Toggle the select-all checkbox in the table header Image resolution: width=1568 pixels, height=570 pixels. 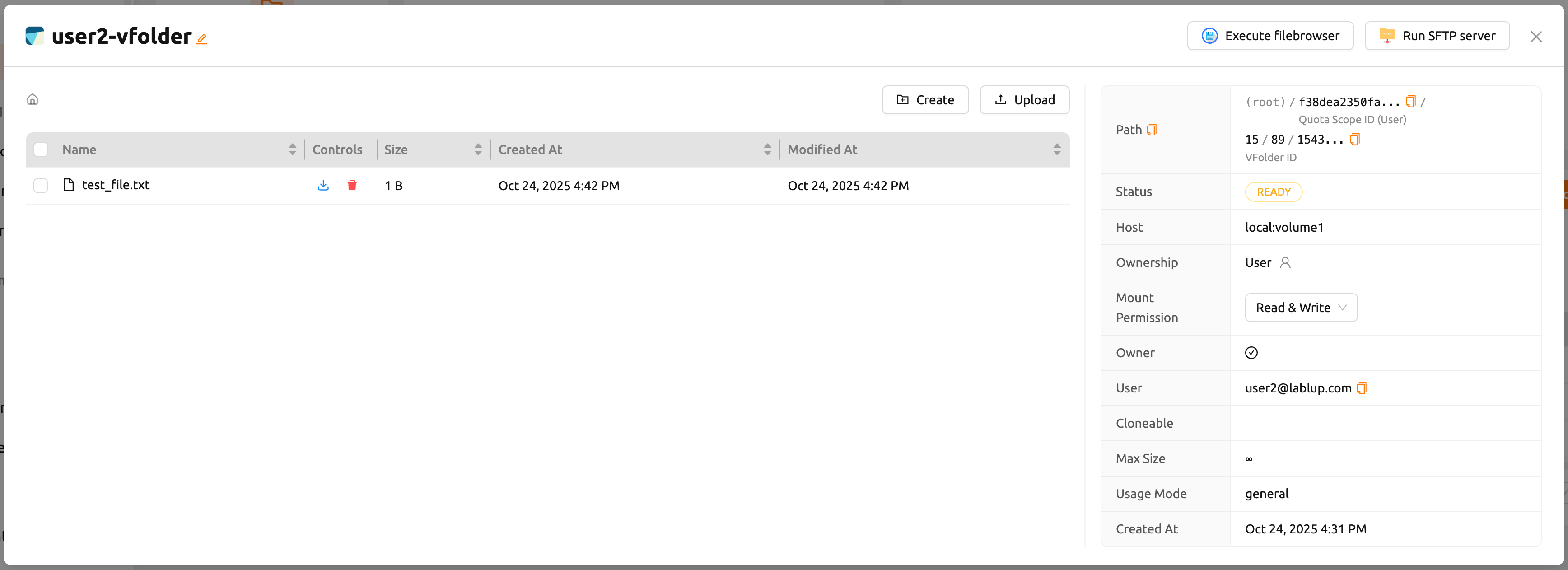click(41, 149)
